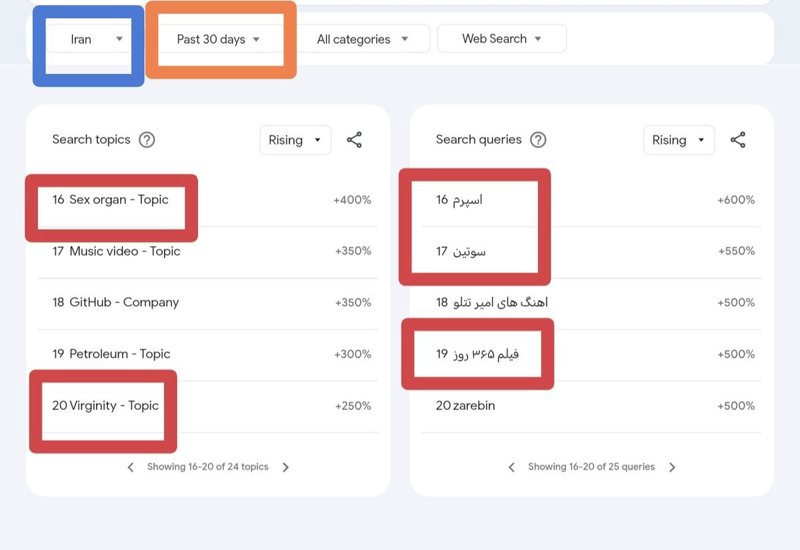Viewport: 800px width, 550px height.
Task: Open the Web Search type dropdown
Action: click(502, 39)
